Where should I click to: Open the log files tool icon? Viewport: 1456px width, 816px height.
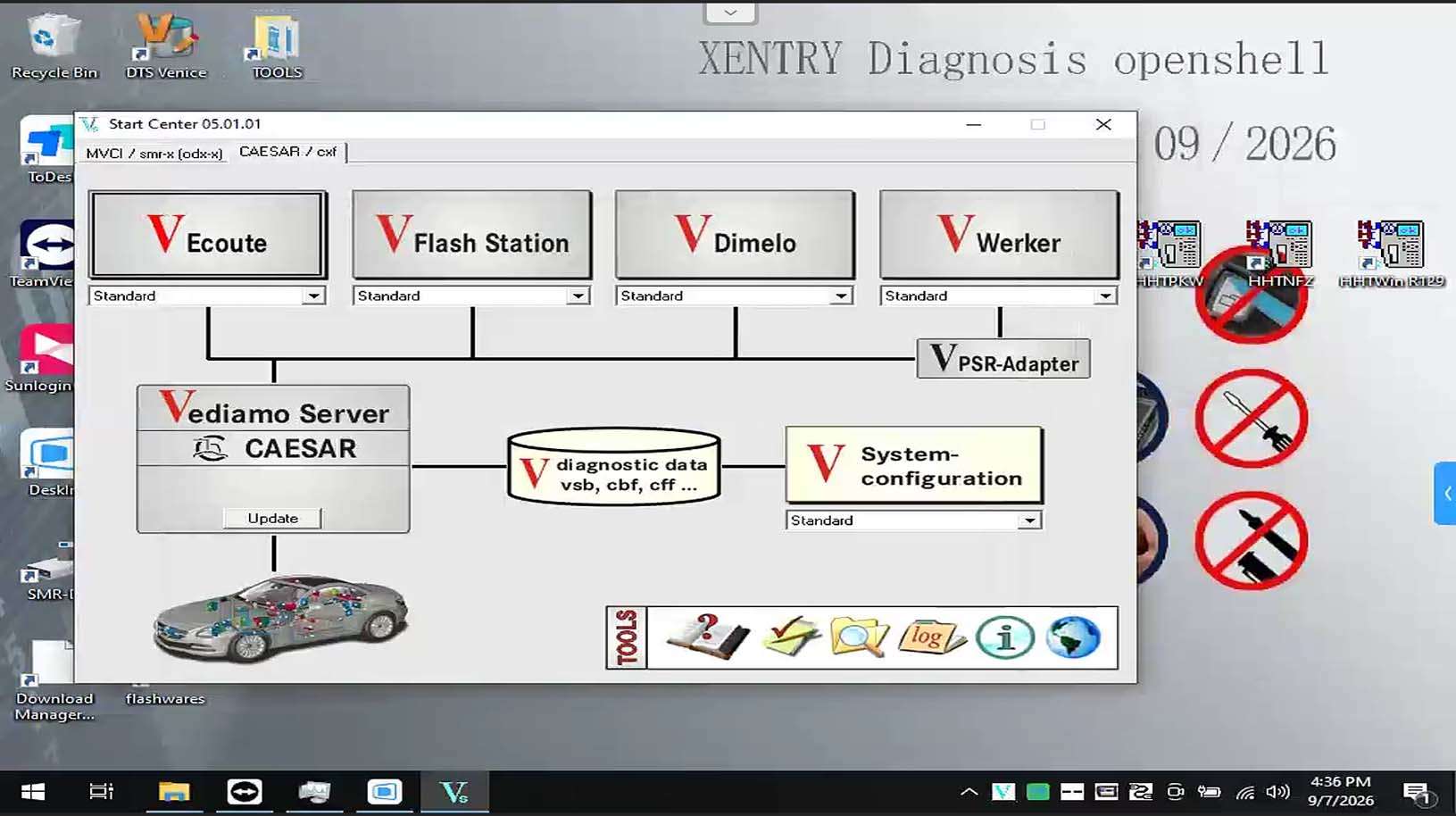point(931,637)
